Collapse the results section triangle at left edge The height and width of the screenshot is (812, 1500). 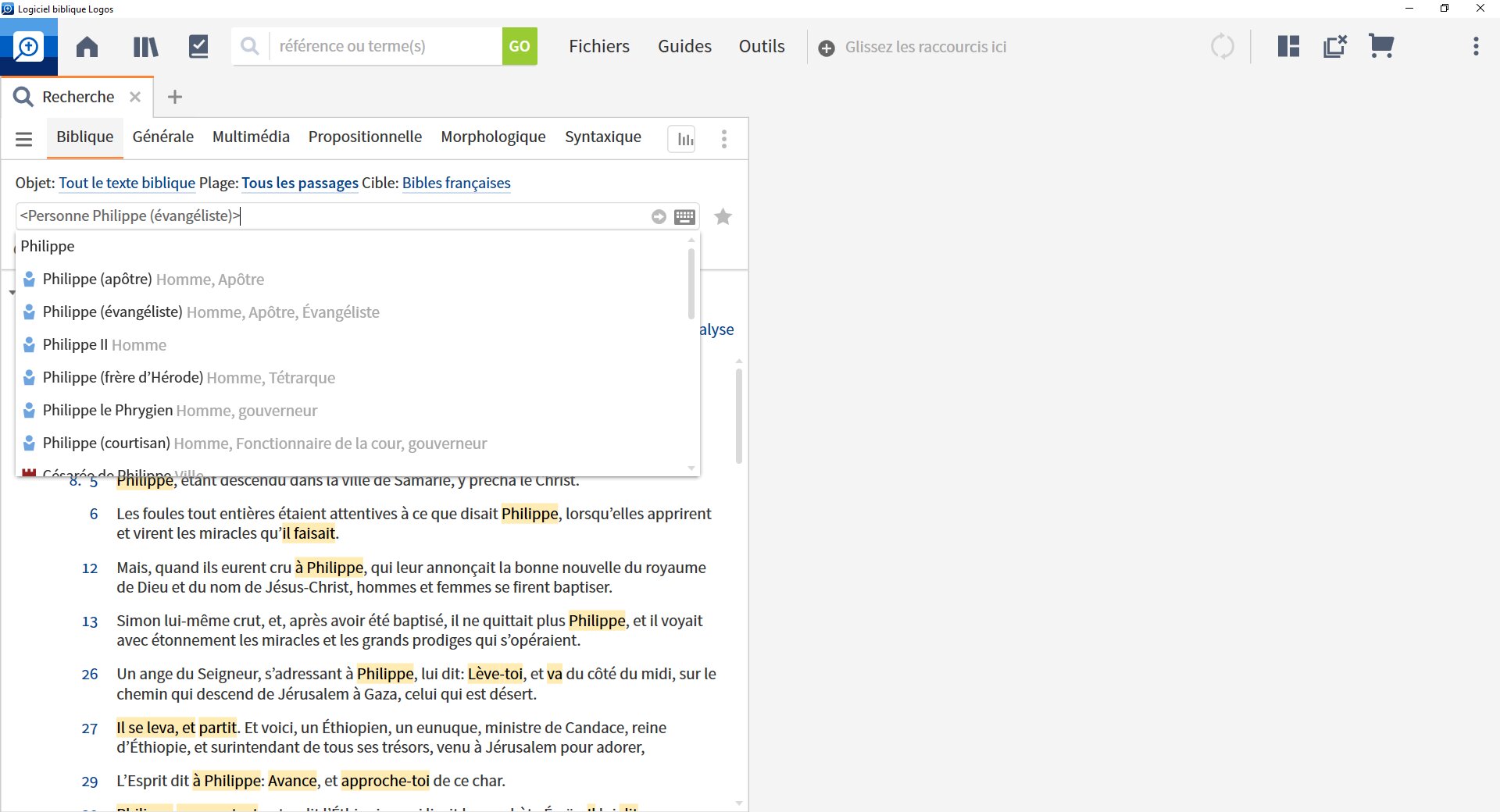[12, 293]
